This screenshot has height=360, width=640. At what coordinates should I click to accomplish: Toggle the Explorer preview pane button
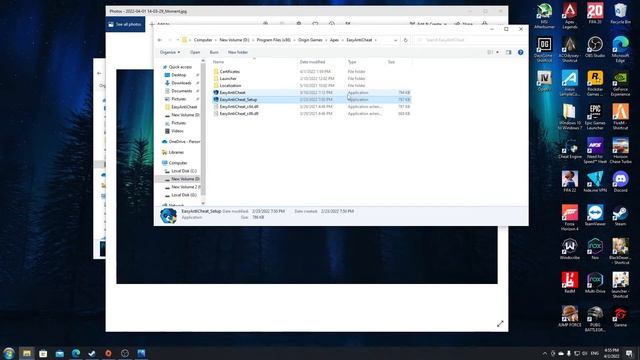(x=508, y=52)
